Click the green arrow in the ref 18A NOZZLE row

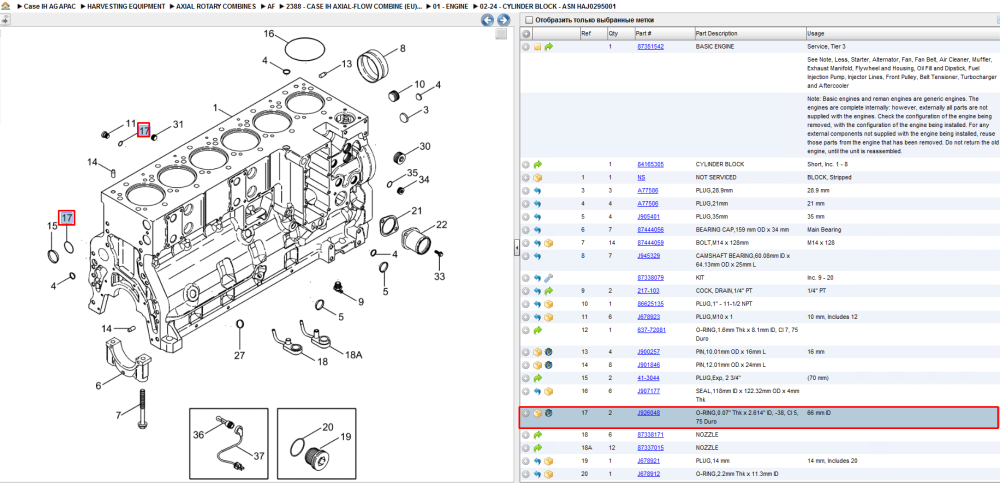(538, 448)
